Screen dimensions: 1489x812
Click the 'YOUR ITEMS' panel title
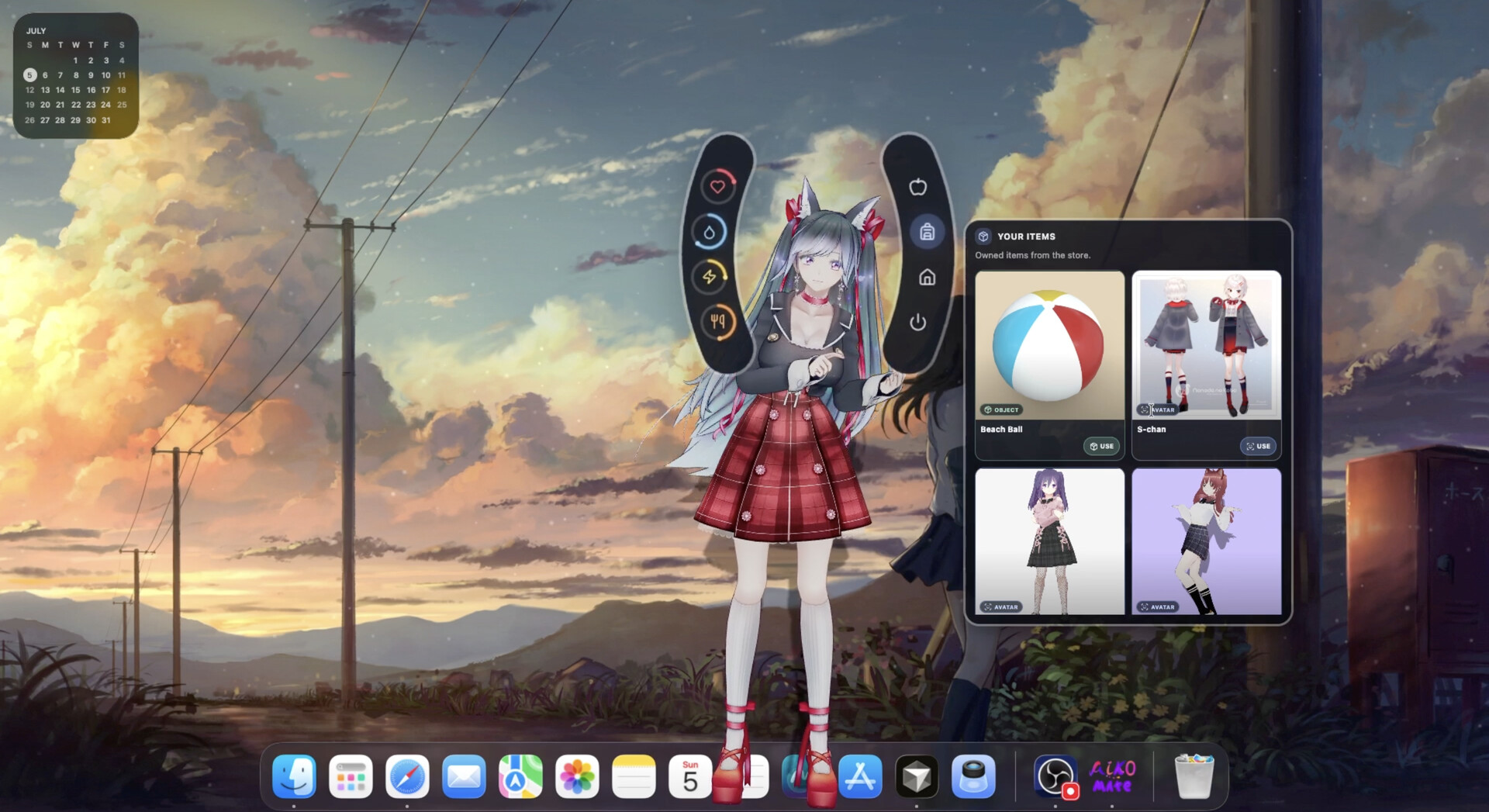(1026, 237)
